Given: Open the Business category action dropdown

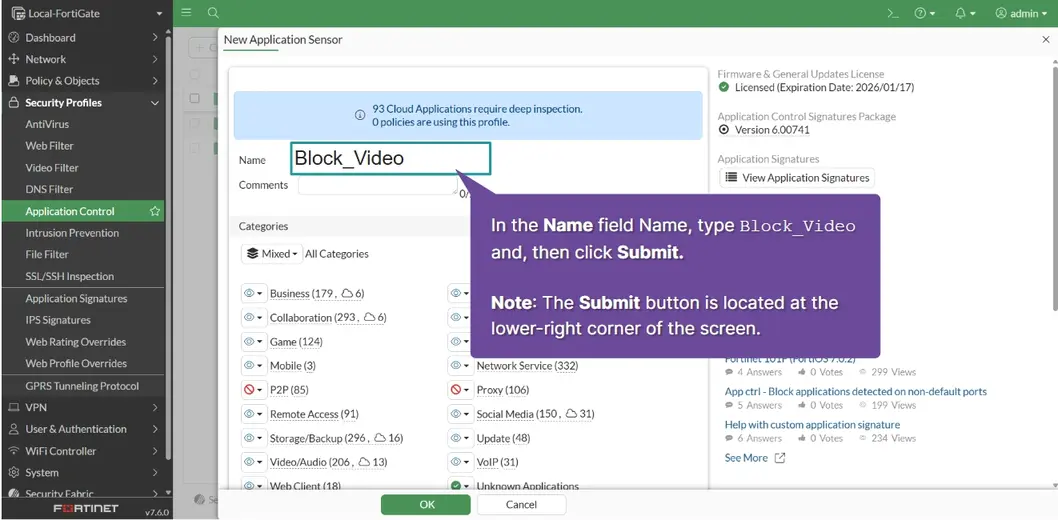Looking at the screenshot, I should coord(254,293).
